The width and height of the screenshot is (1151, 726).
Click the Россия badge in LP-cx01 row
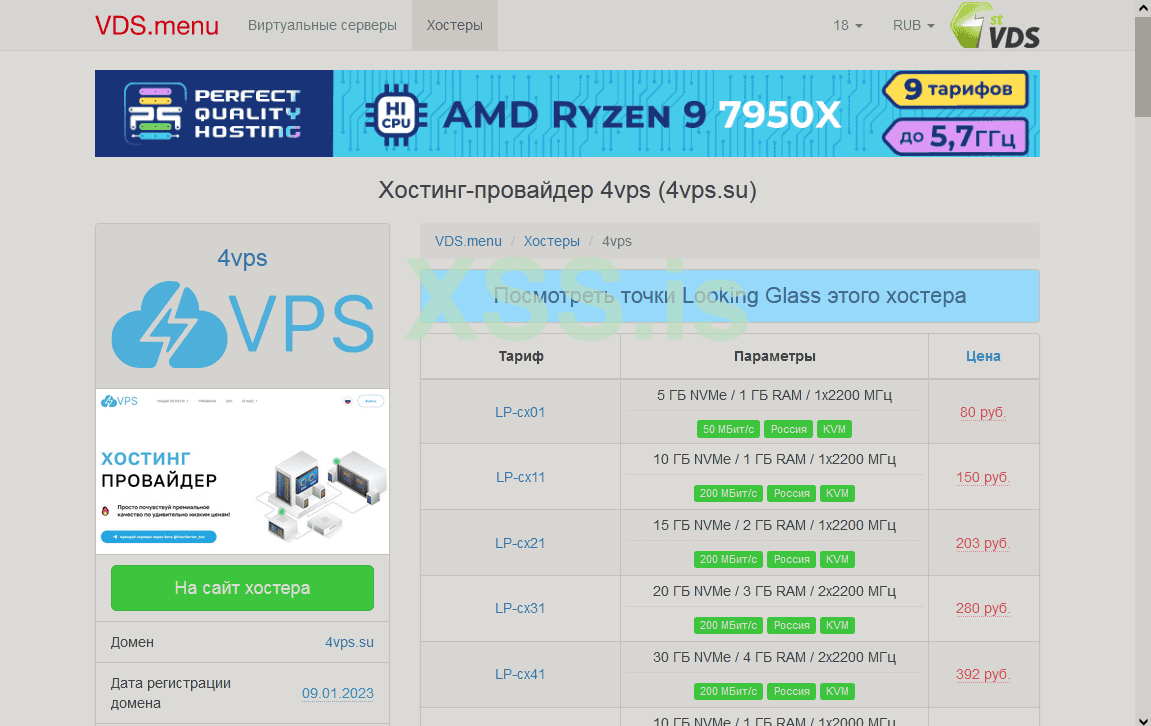pos(788,429)
